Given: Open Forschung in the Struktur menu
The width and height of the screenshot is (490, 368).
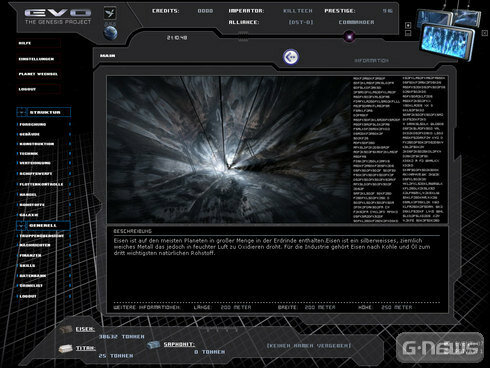Looking at the screenshot, I should pyautogui.click(x=33, y=124).
